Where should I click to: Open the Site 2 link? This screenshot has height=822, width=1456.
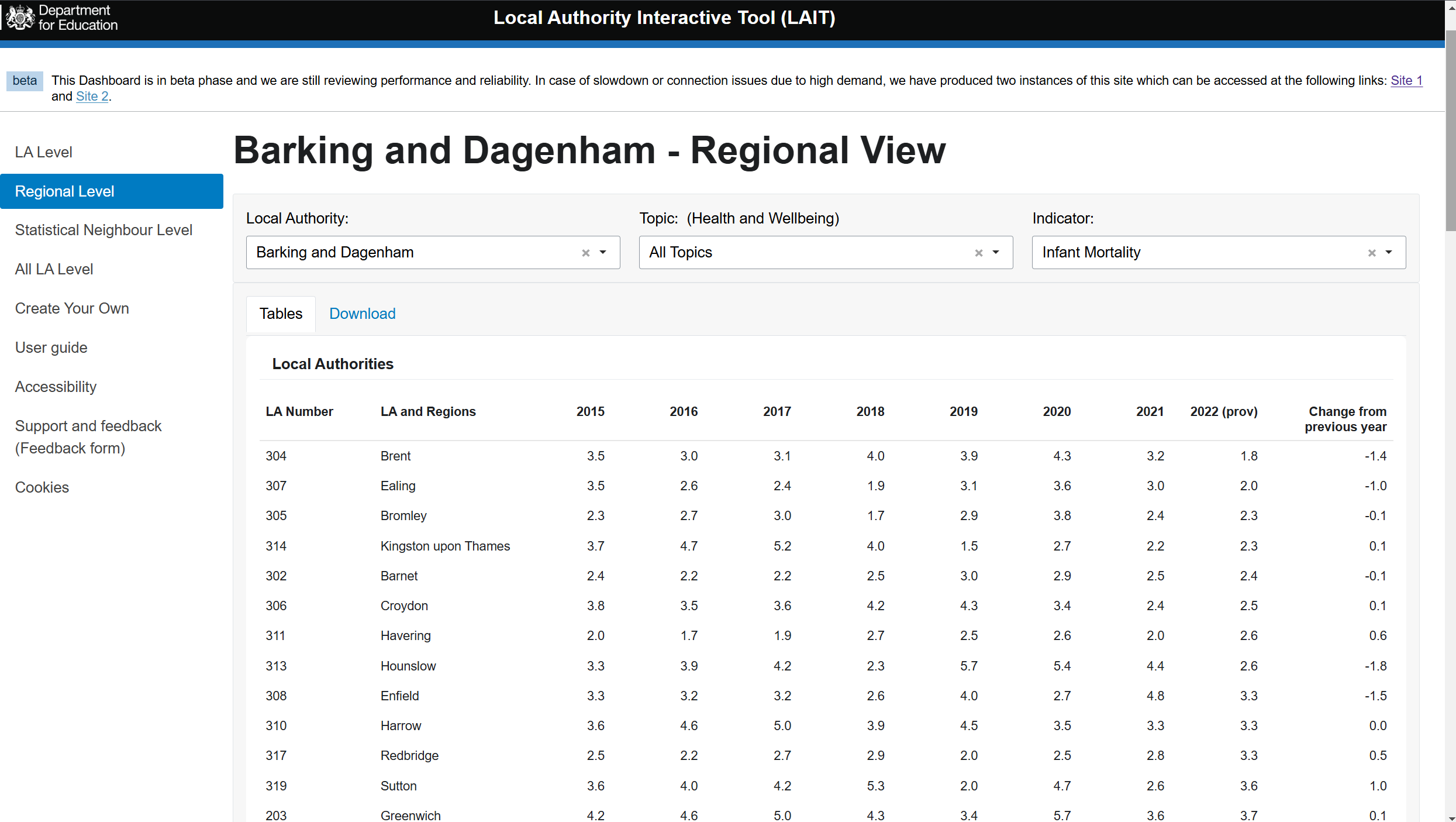pos(92,97)
